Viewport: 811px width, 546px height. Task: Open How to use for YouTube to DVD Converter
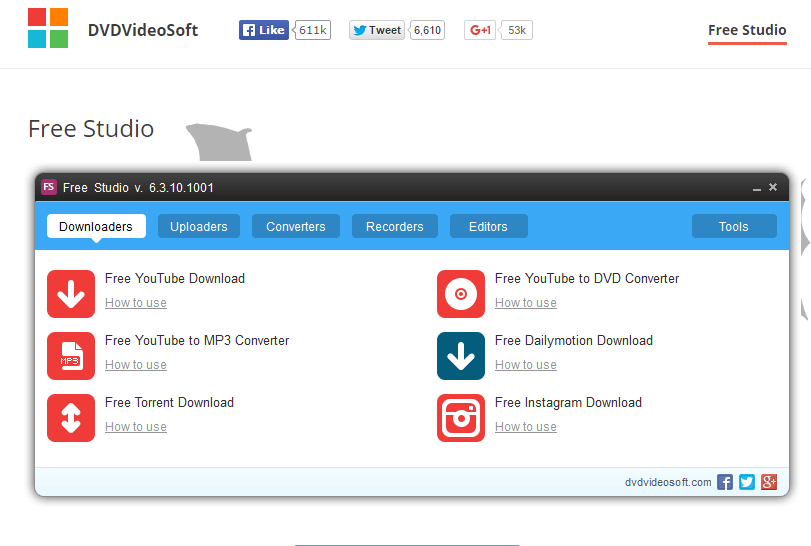point(525,302)
